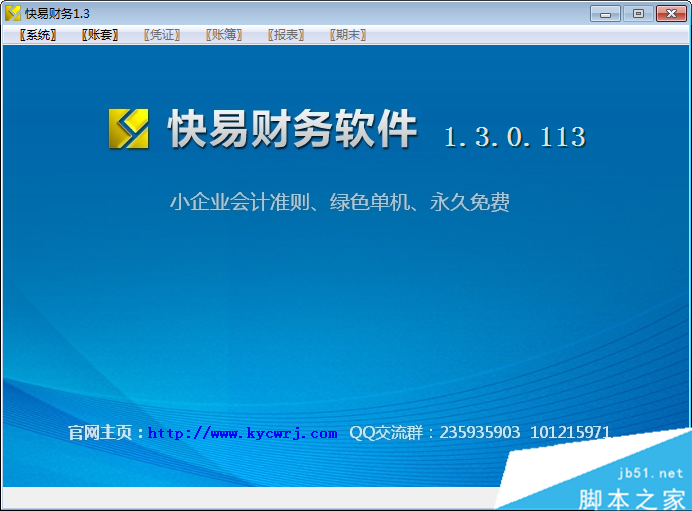
Task: Click the 快易财务 title bar app icon
Action: [13, 13]
